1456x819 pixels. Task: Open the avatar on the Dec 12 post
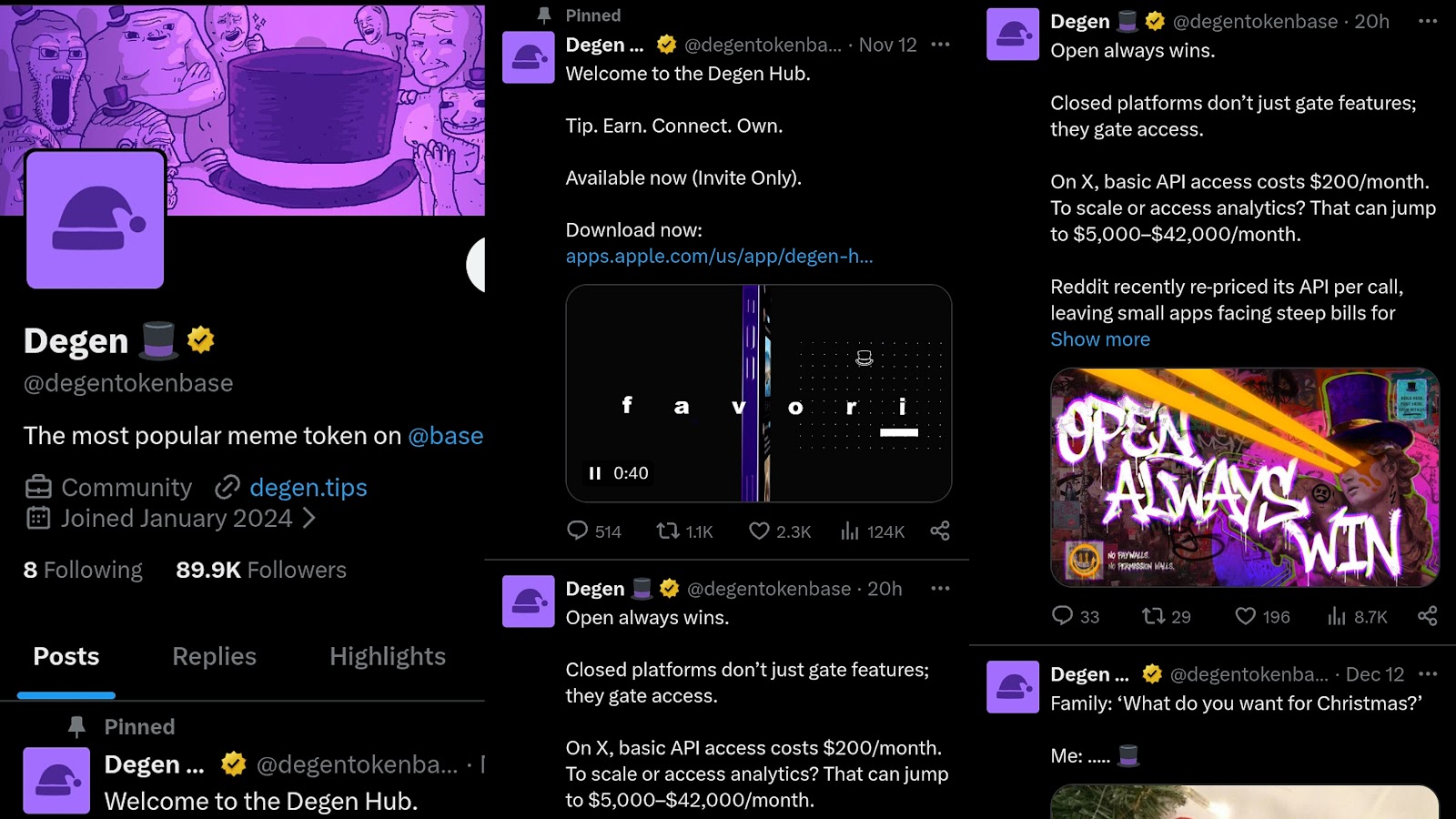[1013, 687]
